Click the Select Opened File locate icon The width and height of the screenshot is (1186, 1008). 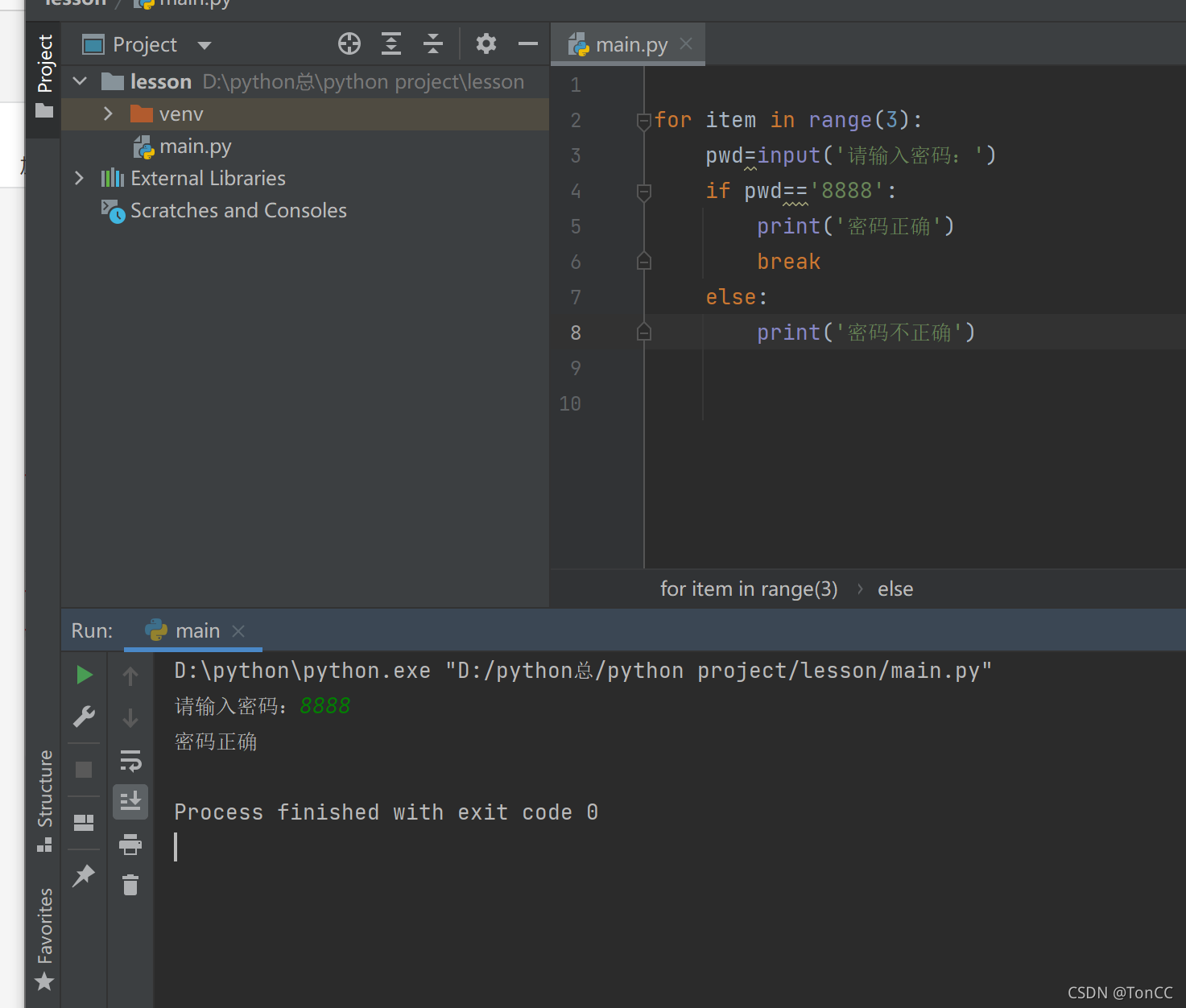[x=349, y=43]
